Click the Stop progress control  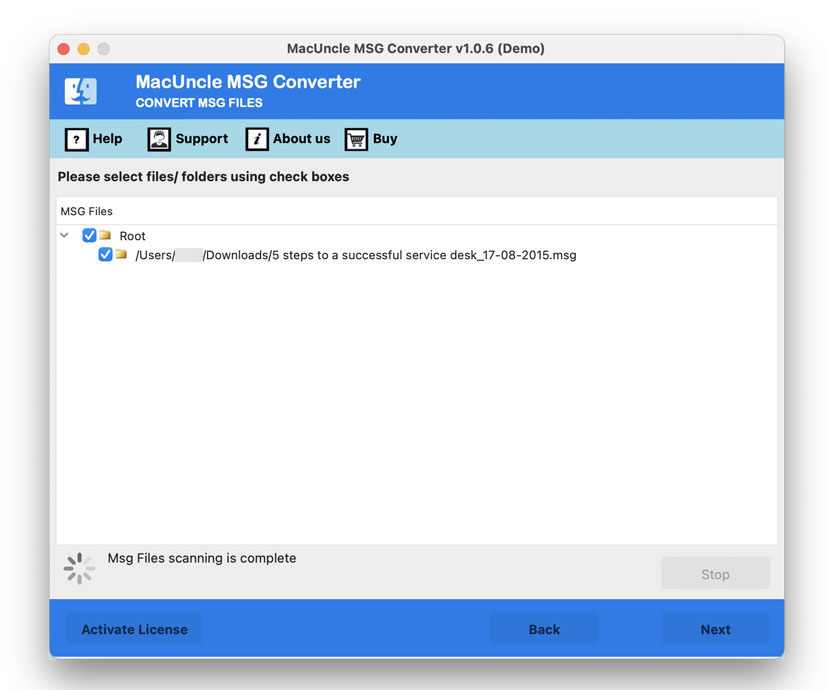(715, 573)
